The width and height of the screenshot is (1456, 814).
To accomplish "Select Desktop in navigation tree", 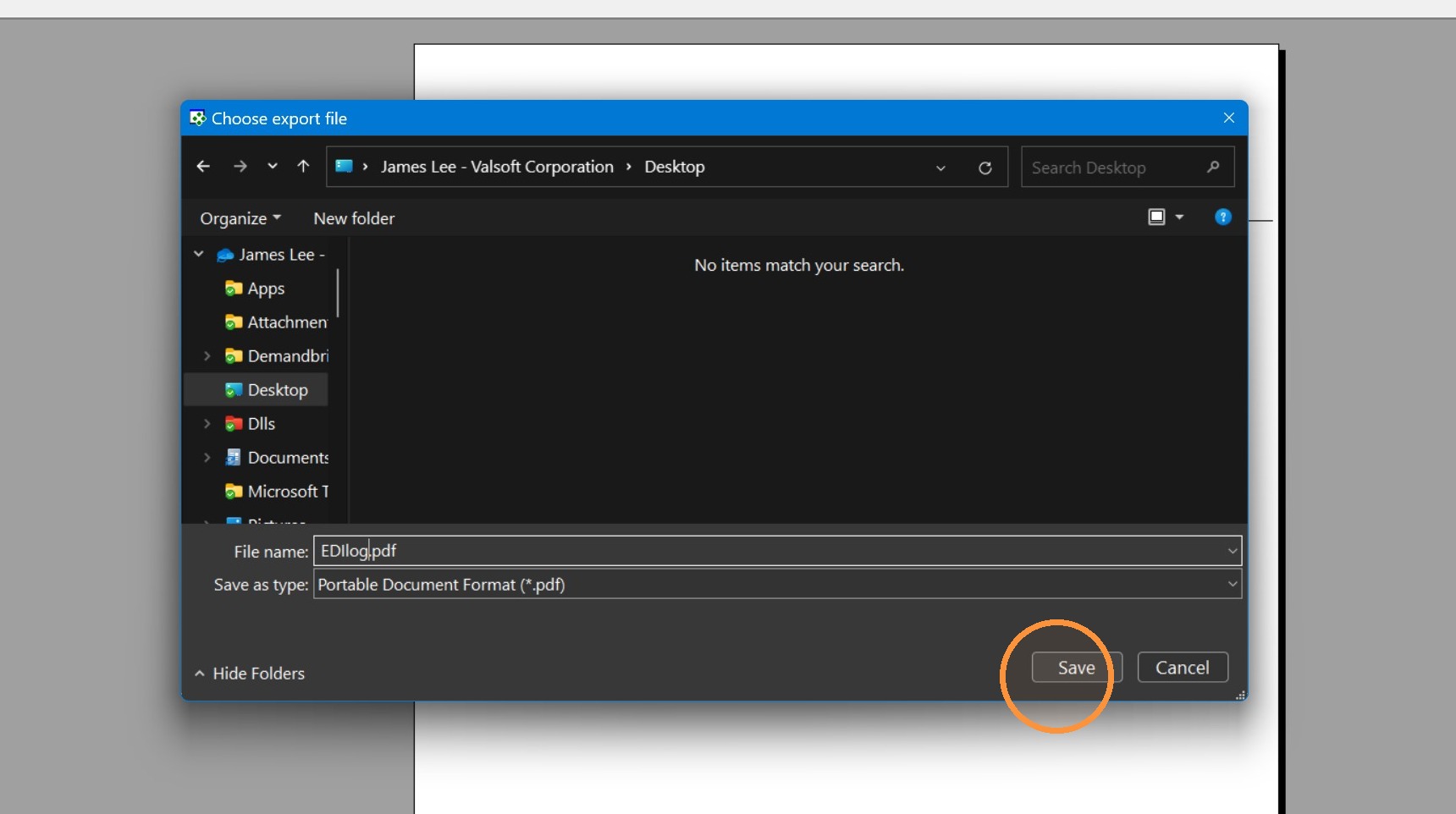I will 256,390.
